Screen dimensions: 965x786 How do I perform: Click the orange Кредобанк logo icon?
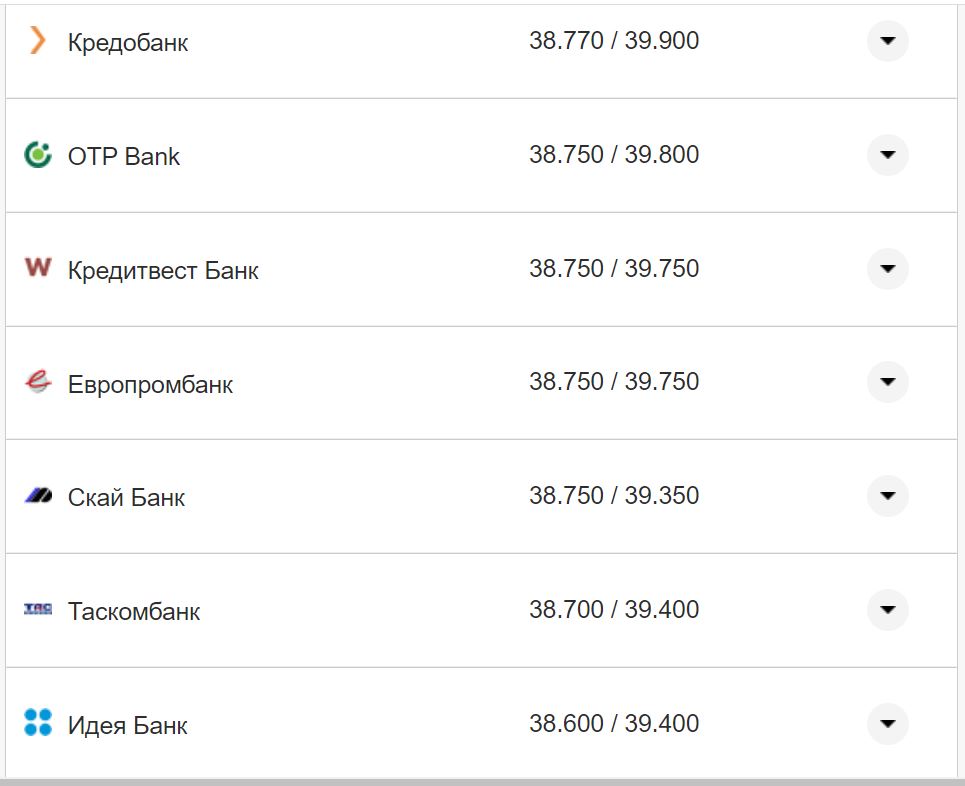pos(37,41)
